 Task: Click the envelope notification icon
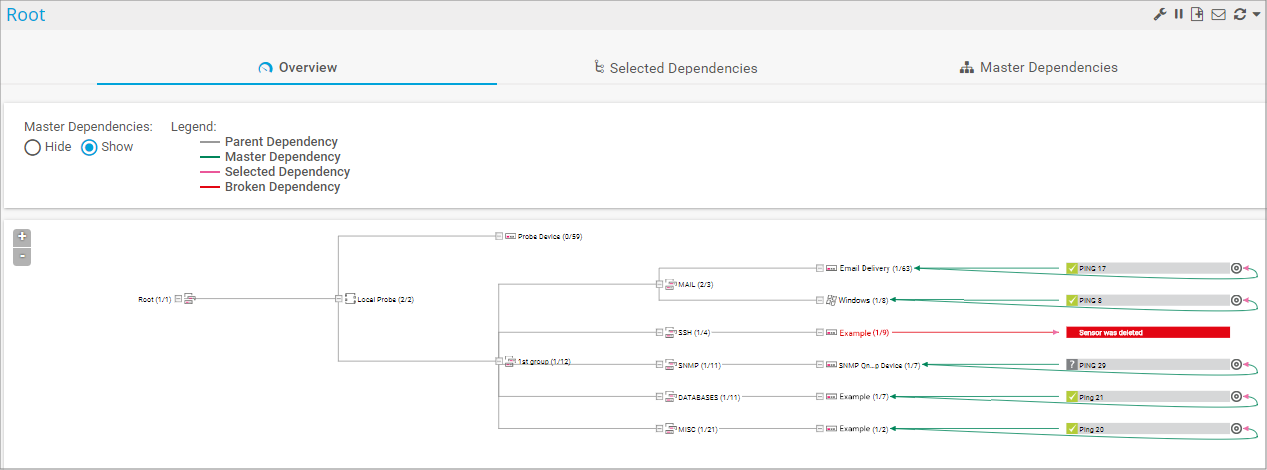point(1218,15)
